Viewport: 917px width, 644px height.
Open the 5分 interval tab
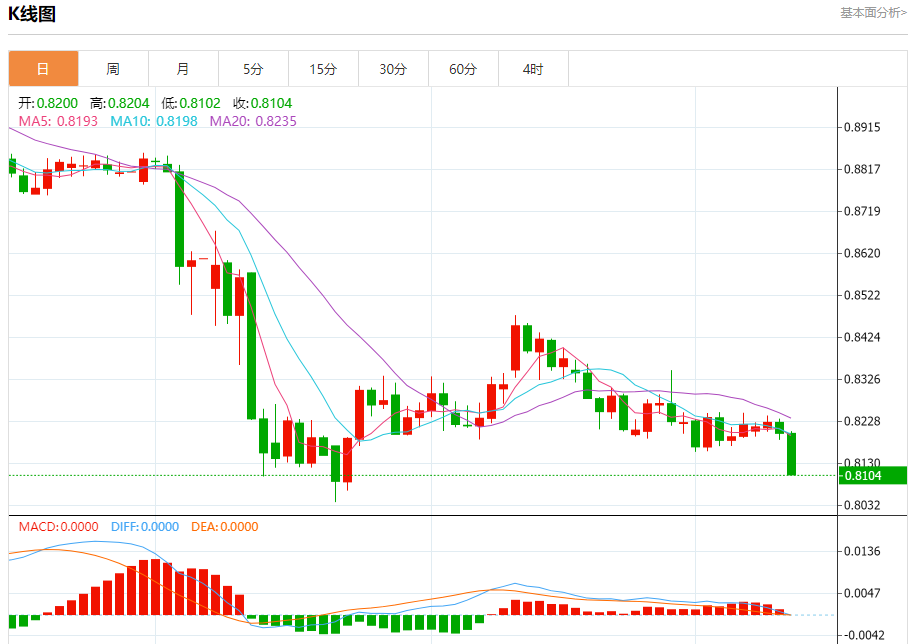tap(253, 69)
